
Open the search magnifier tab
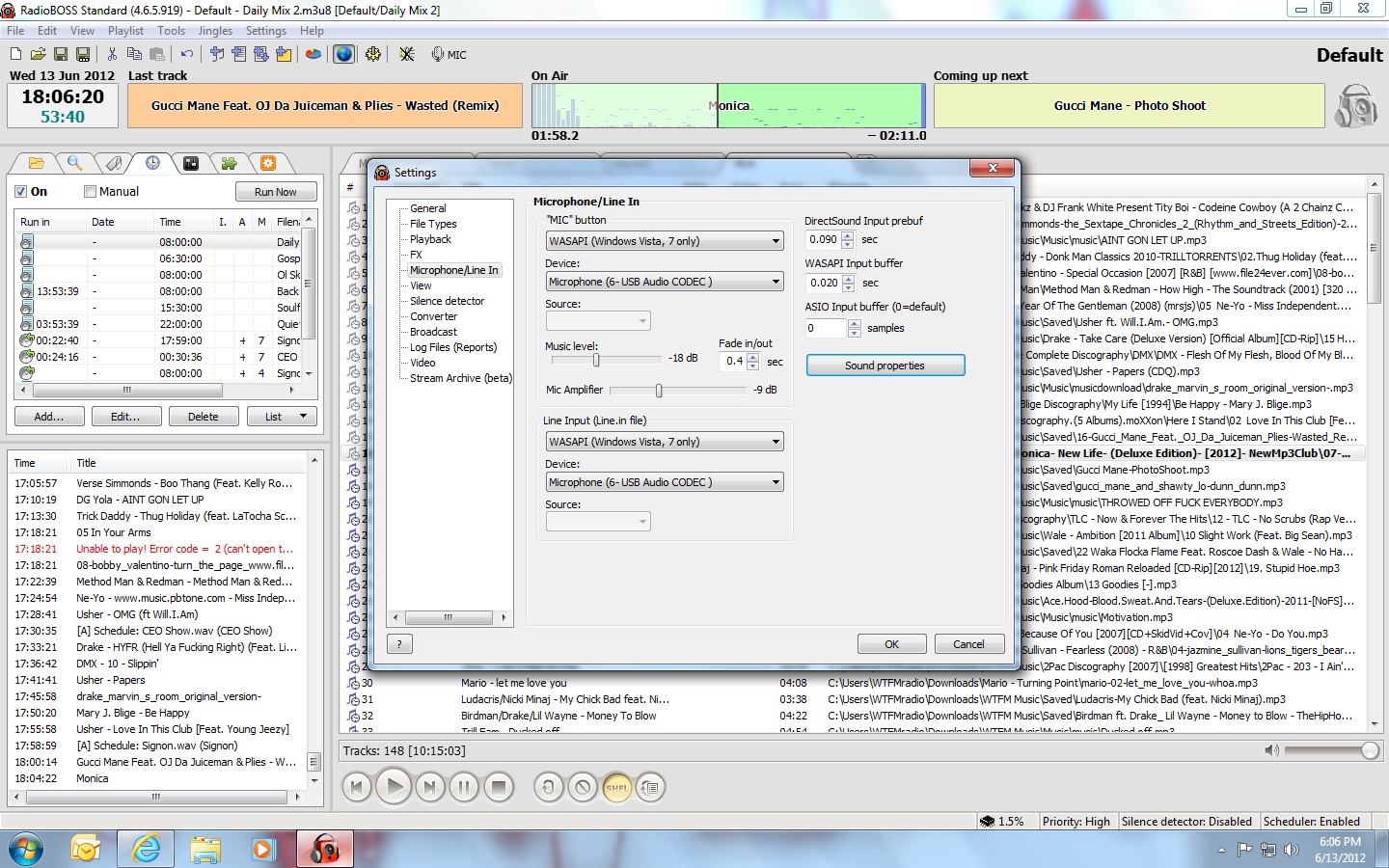(74, 163)
